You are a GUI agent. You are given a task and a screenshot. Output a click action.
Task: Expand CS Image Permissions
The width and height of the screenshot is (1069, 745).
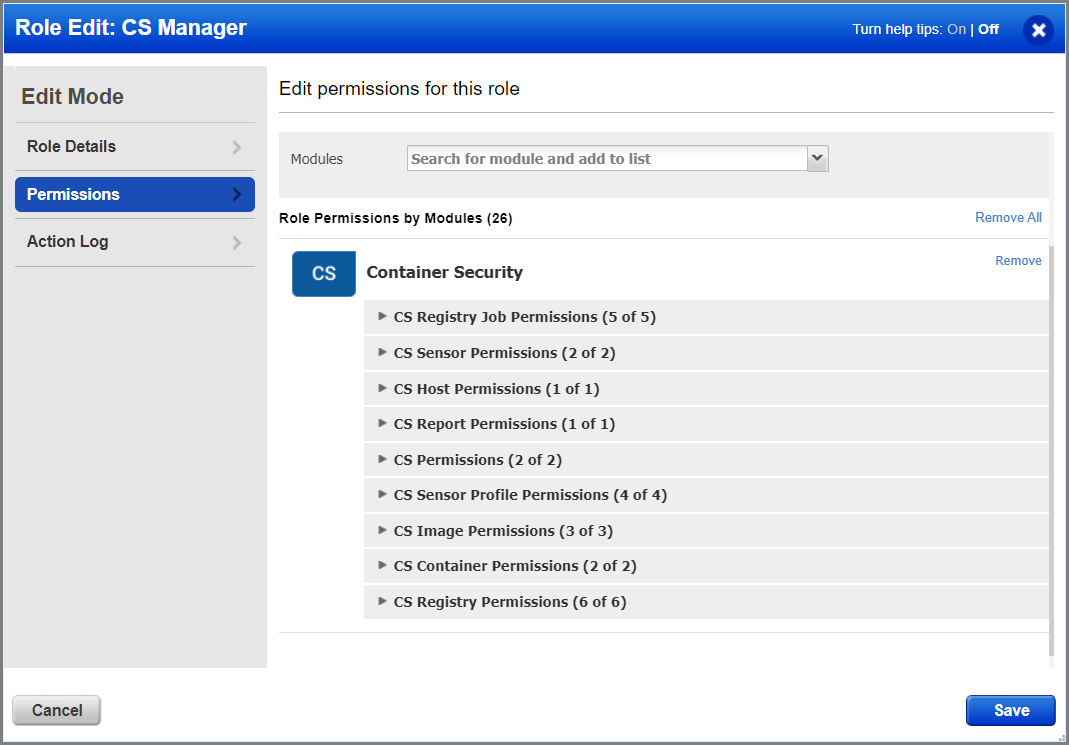click(382, 530)
